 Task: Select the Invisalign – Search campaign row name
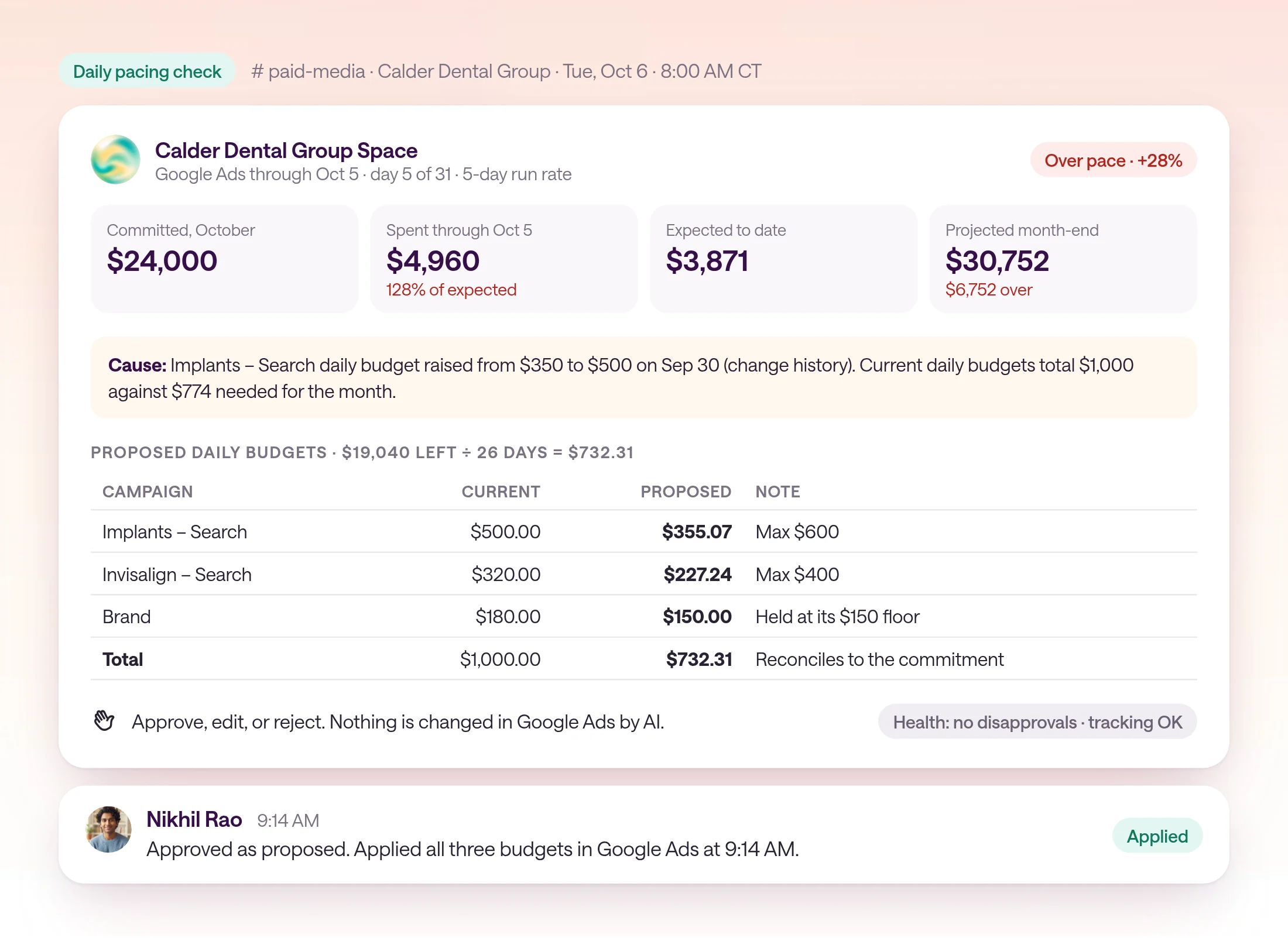[x=177, y=575]
